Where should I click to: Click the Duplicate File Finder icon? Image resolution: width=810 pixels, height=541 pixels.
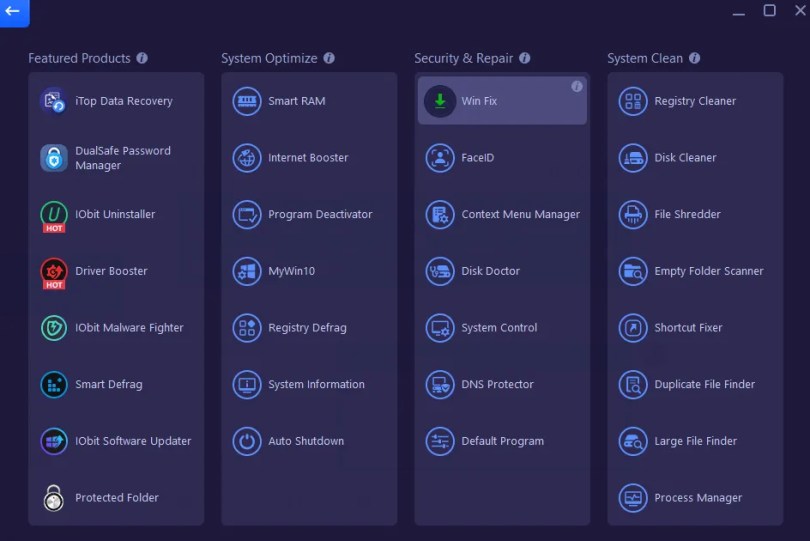point(633,384)
